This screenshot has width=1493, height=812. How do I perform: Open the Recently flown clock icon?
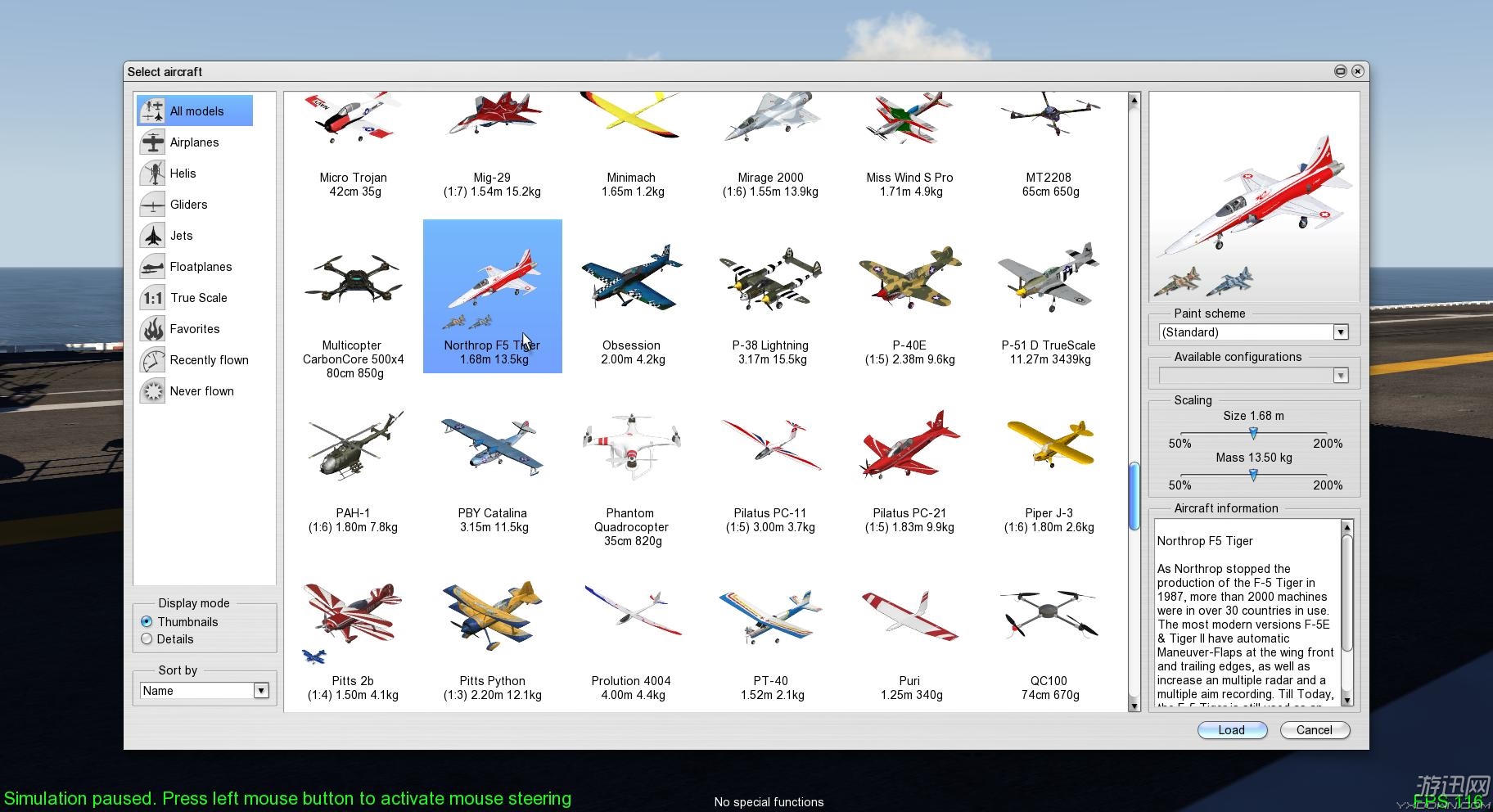152,359
